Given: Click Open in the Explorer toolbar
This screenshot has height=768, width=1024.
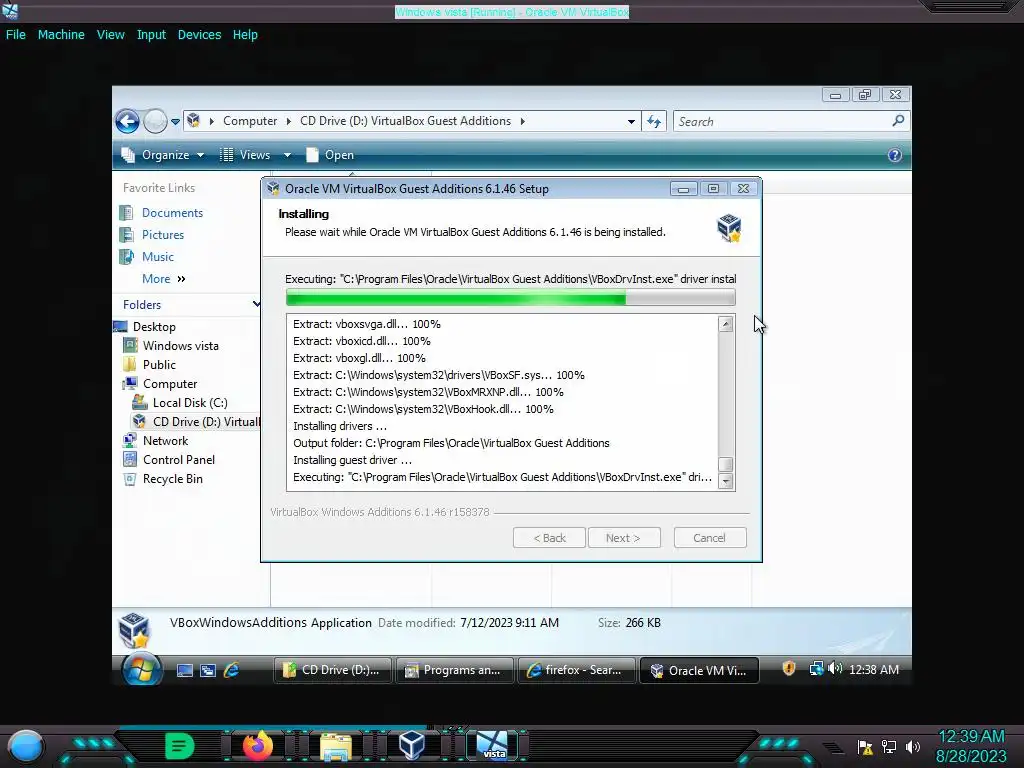Looking at the screenshot, I should (x=330, y=155).
